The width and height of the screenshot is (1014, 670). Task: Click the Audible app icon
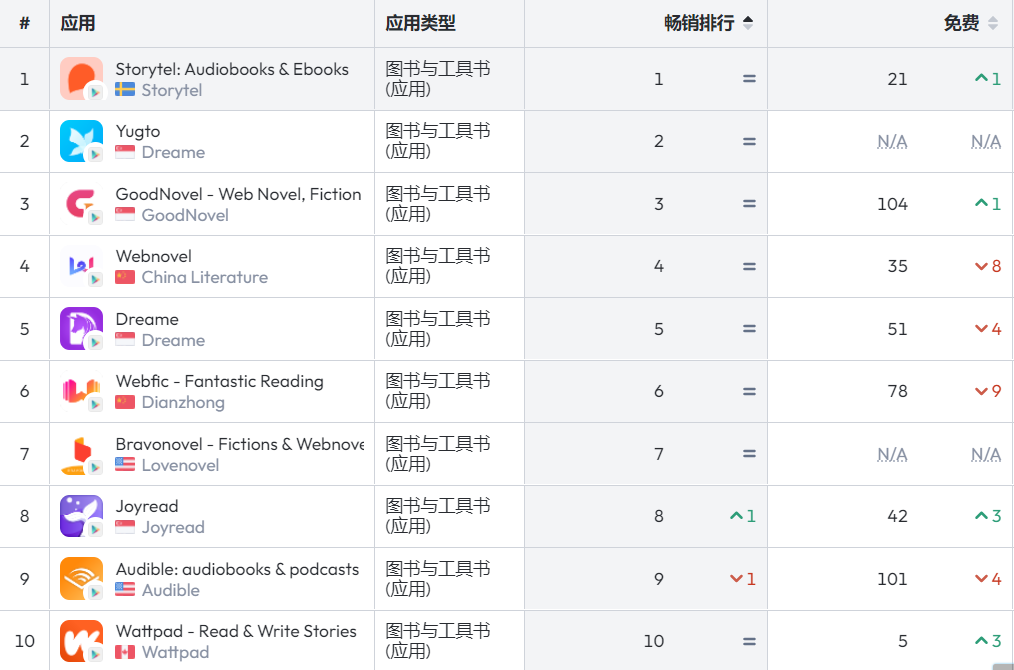click(x=81, y=578)
